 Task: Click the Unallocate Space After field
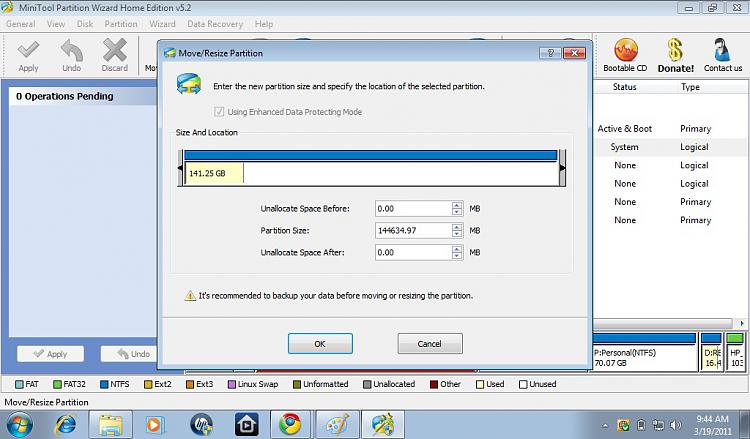pyautogui.click(x=413, y=252)
